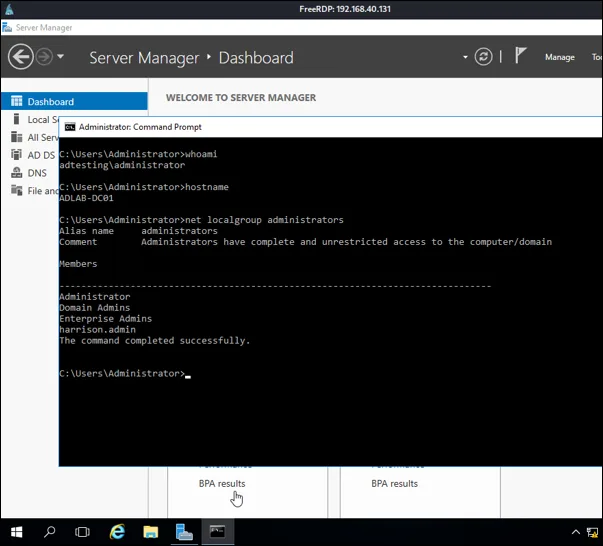Click the Dashboard breadcrumb text
Screen dimensions: 603x546
click(256, 58)
